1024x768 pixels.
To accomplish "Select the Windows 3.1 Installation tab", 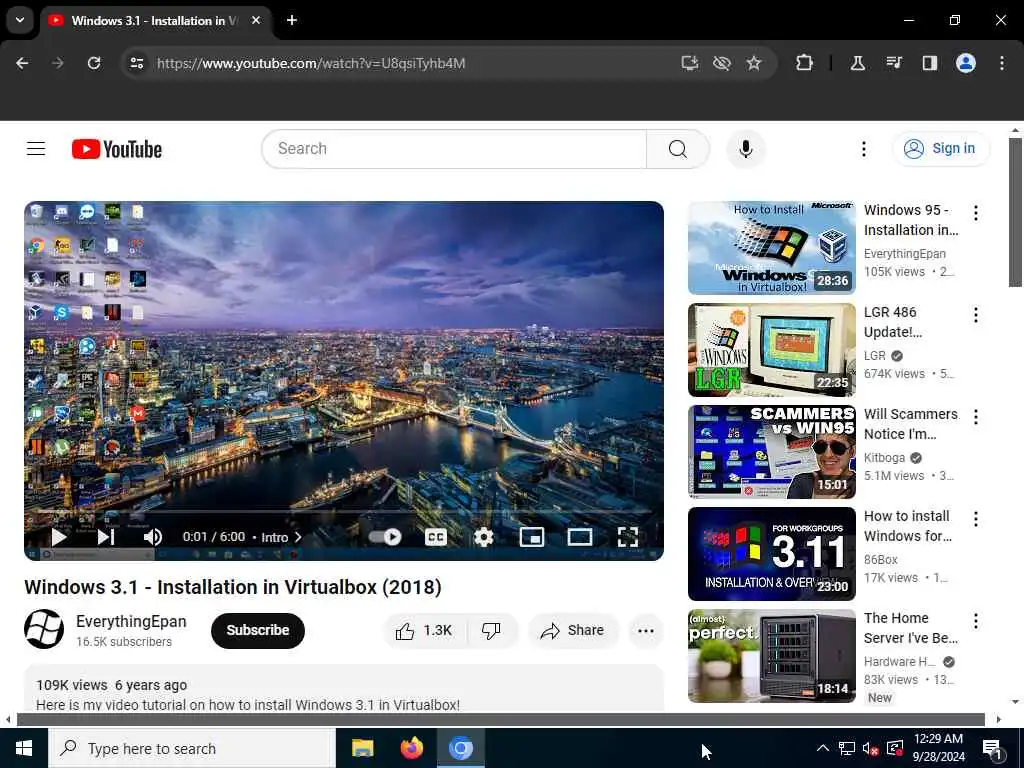I will [x=153, y=21].
